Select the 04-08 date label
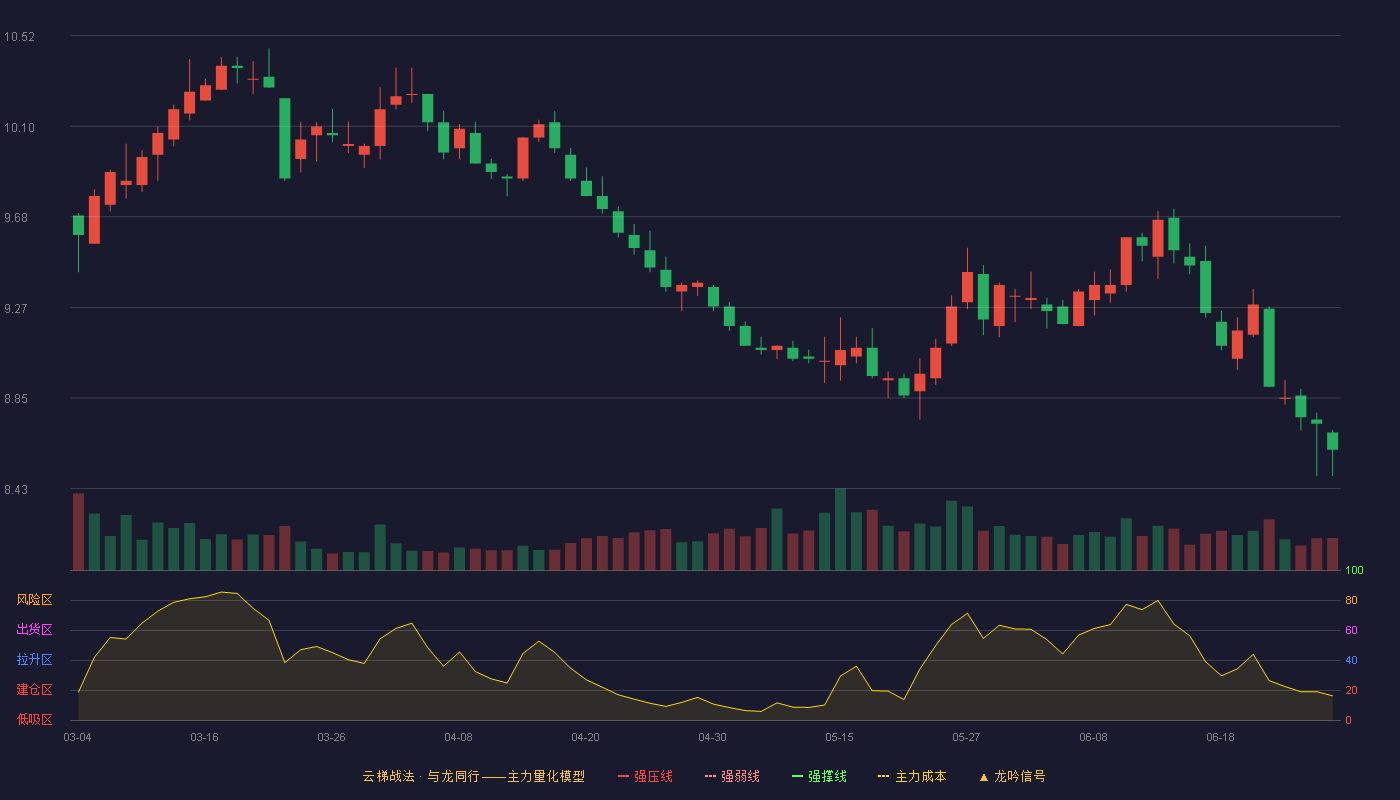This screenshot has height=800, width=1400. tap(458, 737)
